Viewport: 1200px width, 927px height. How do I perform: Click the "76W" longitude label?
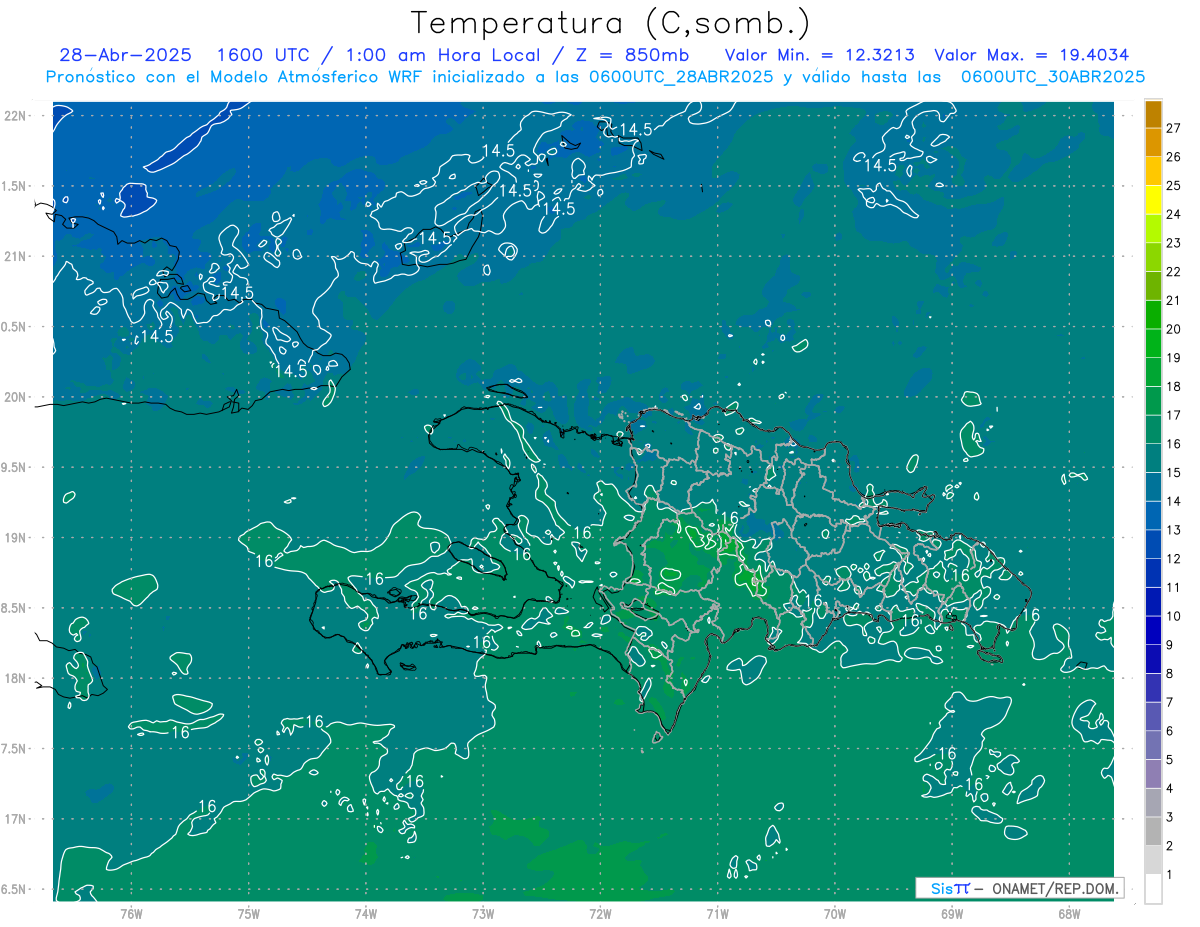point(131,914)
